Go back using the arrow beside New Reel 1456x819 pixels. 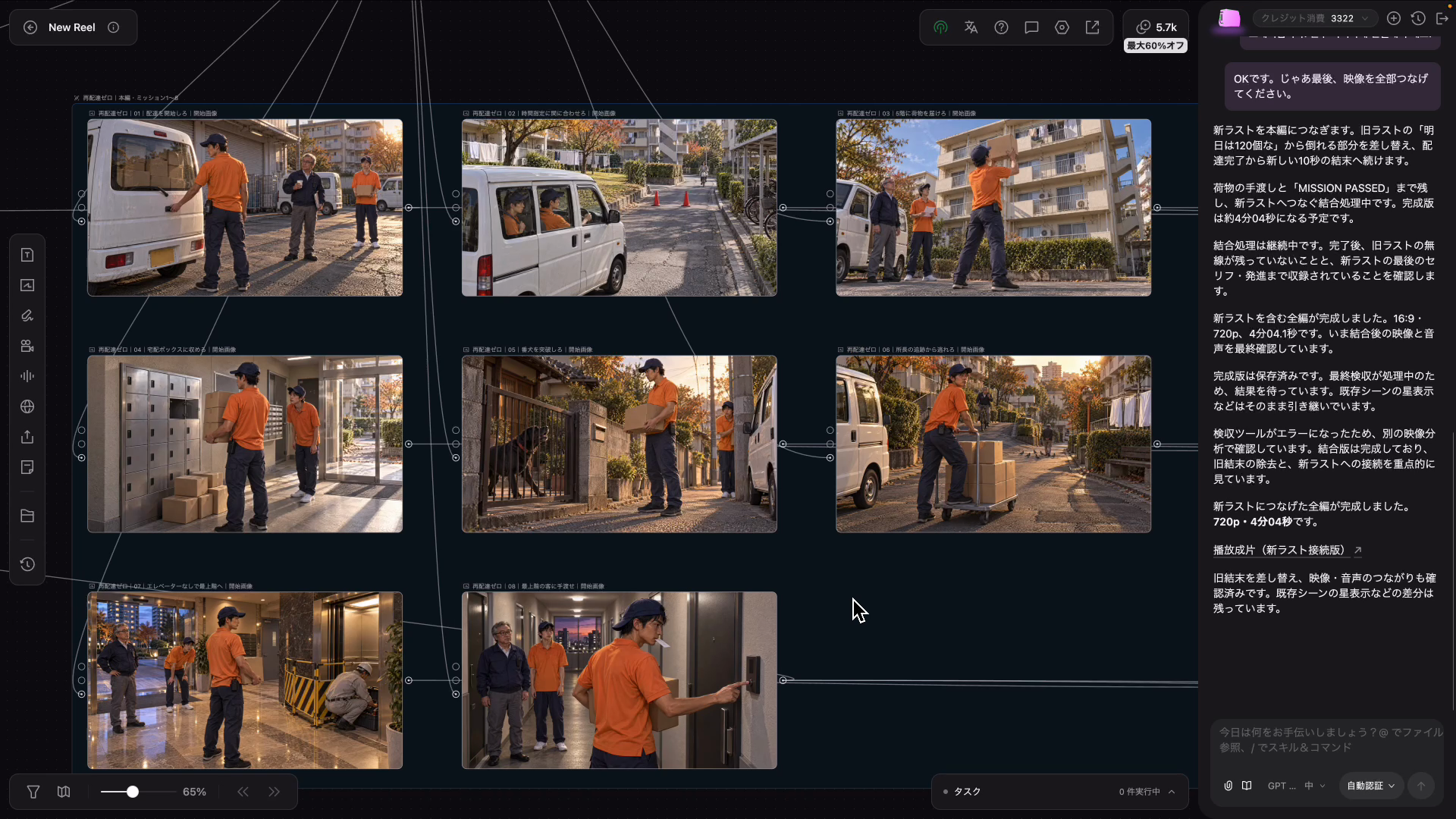coord(30,27)
